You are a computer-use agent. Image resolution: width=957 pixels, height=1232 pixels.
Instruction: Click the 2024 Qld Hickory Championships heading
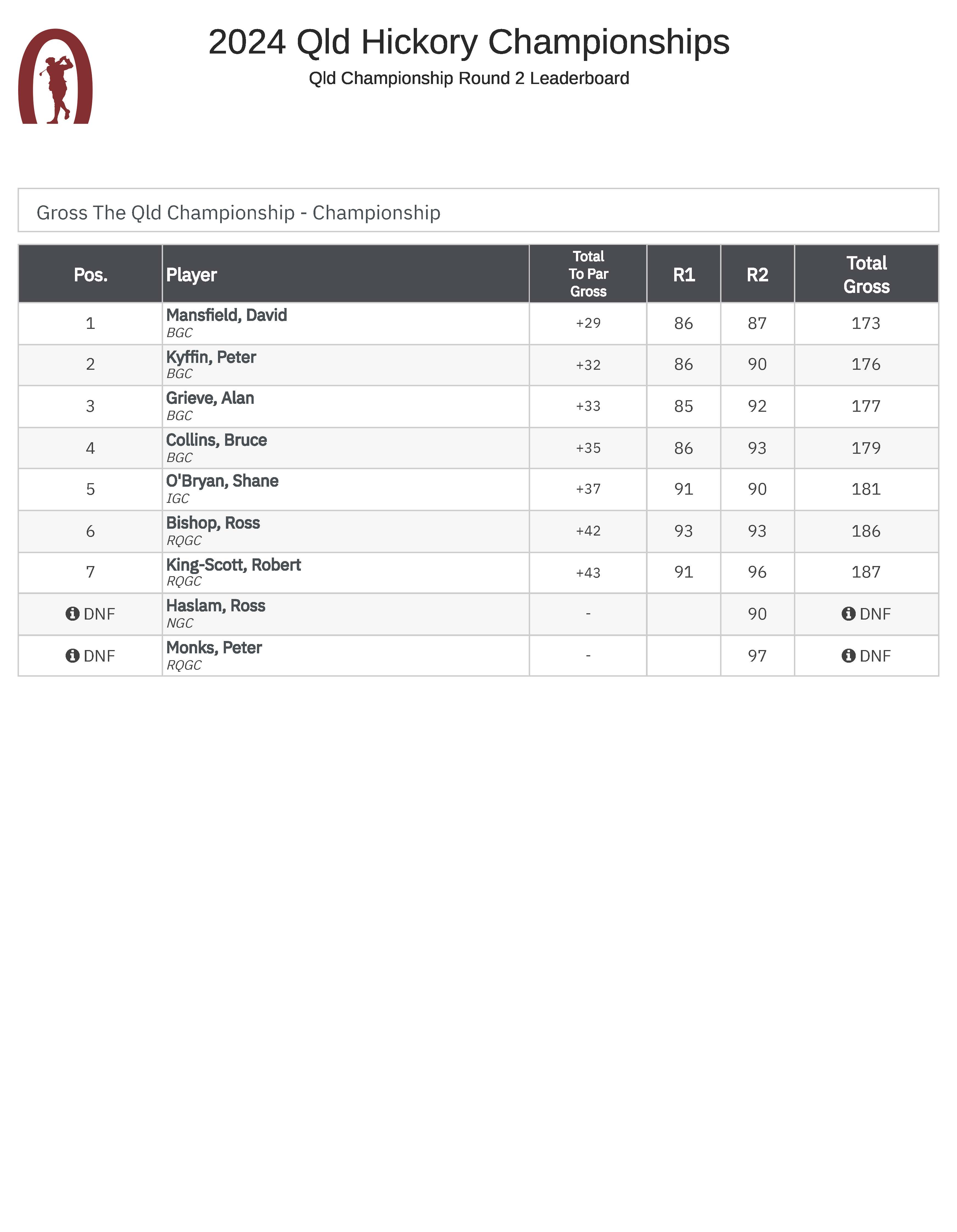coord(468,42)
